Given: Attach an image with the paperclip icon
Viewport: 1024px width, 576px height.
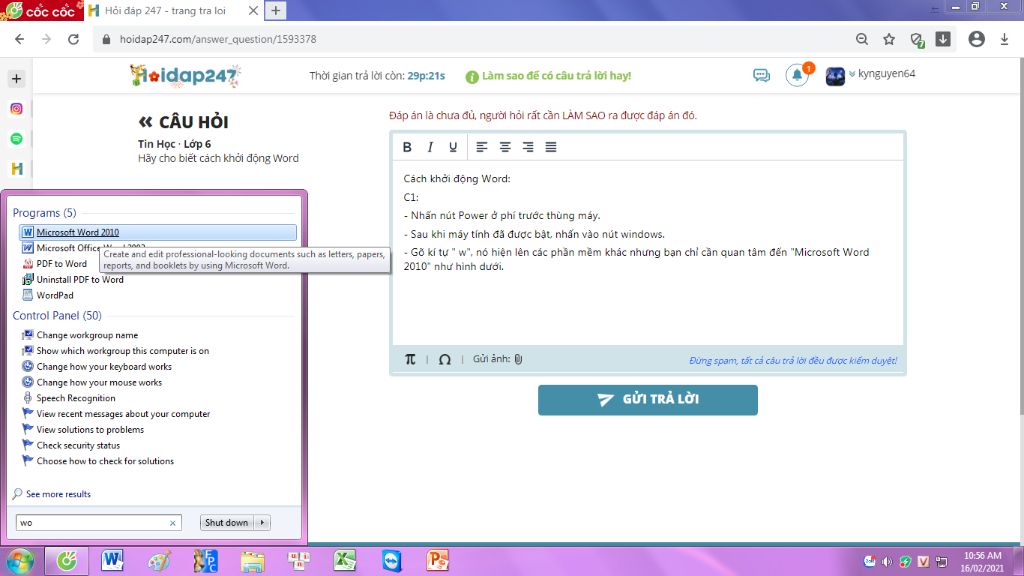Looking at the screenshot, I should 519,359.
